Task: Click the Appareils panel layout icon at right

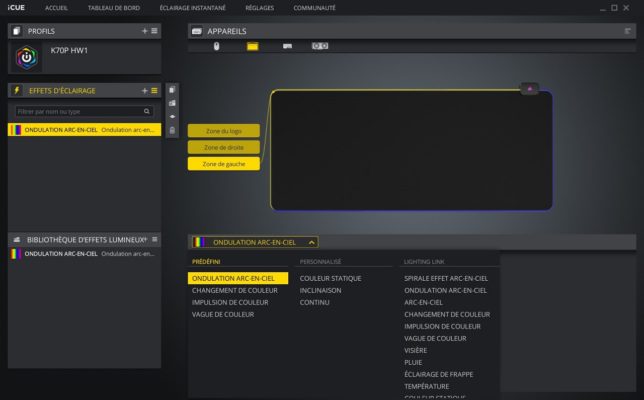Action: point(627,31)
